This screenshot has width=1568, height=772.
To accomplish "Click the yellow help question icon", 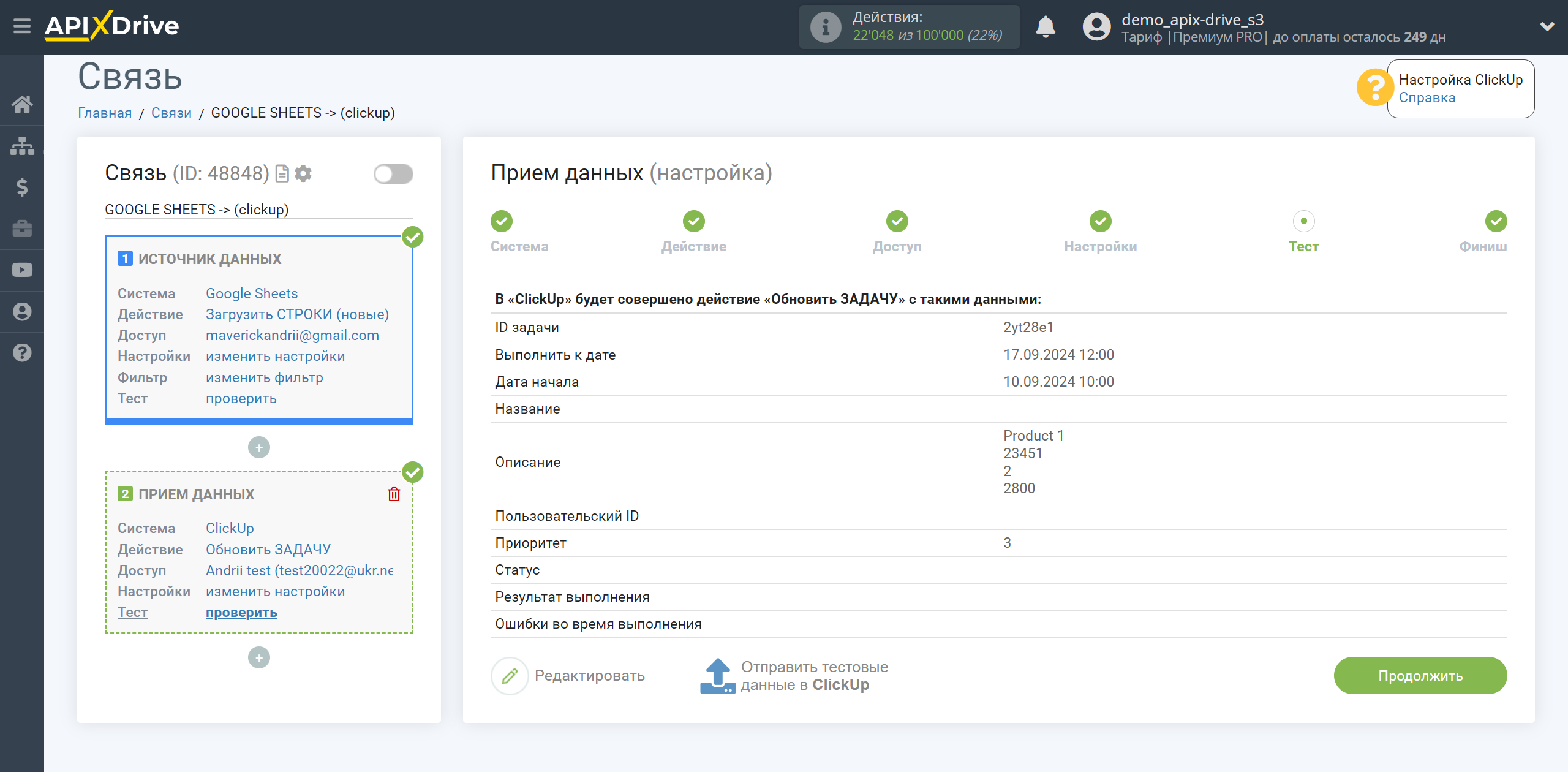I will coord(1374,88).
